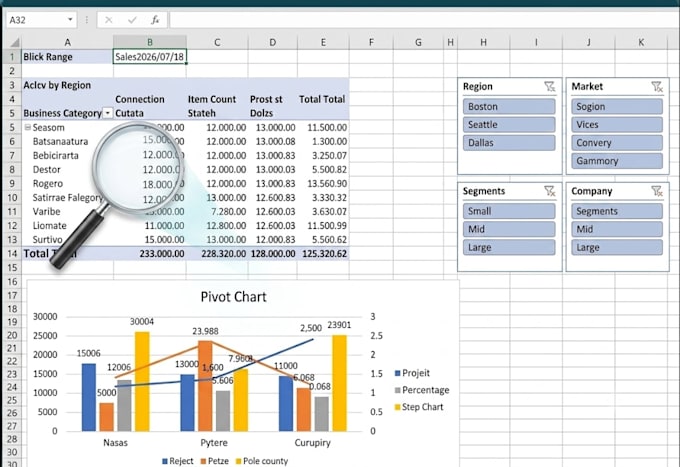Click the Percentage legend swatch
Image resolution: width=680 pixels, height=467 pixels.
397,390
